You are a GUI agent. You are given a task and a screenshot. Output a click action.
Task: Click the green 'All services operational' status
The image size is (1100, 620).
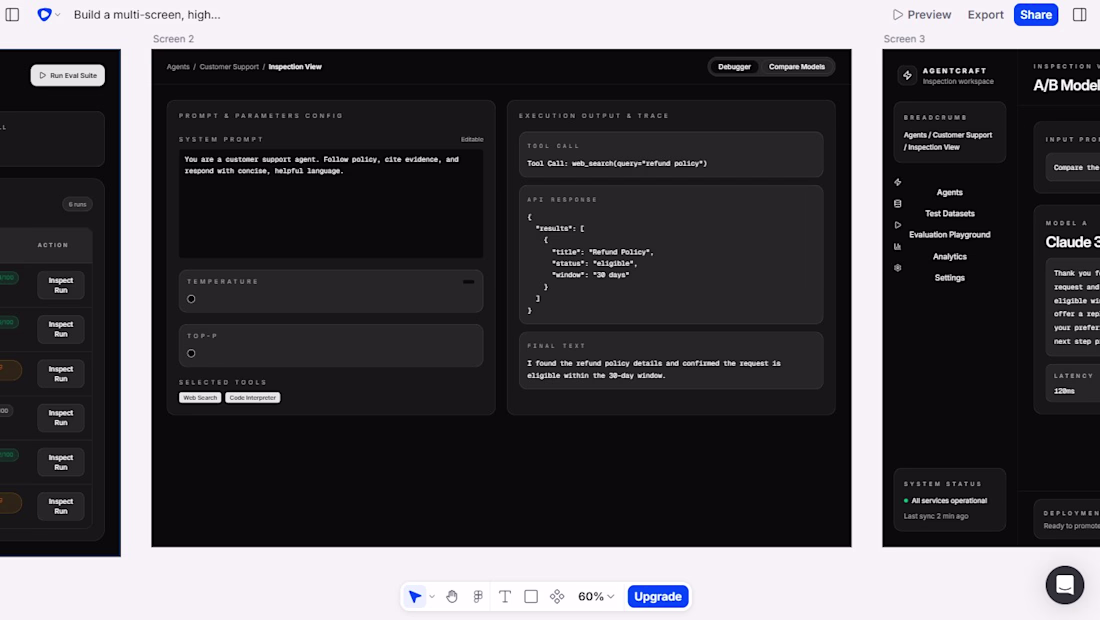pos(945,501)
